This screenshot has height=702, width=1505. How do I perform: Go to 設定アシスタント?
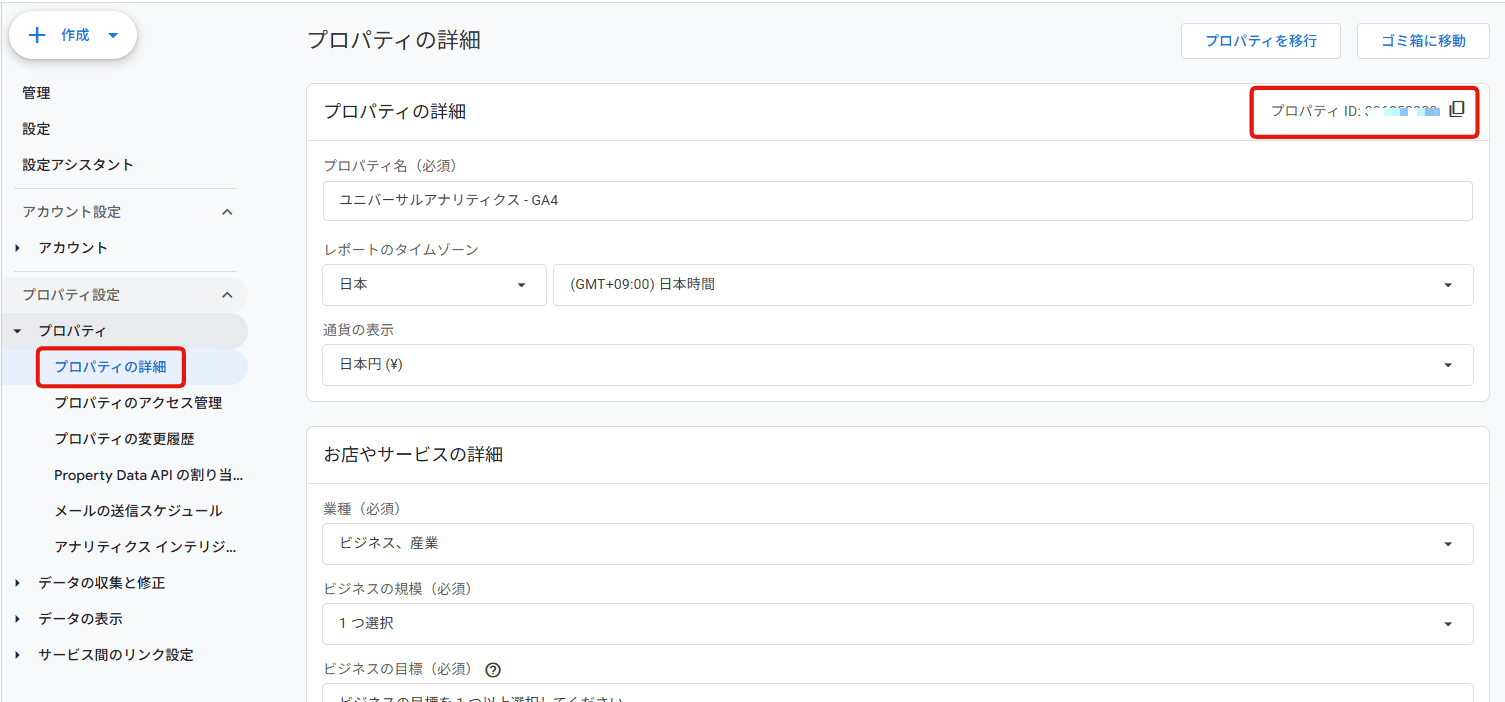click(78, 165)
